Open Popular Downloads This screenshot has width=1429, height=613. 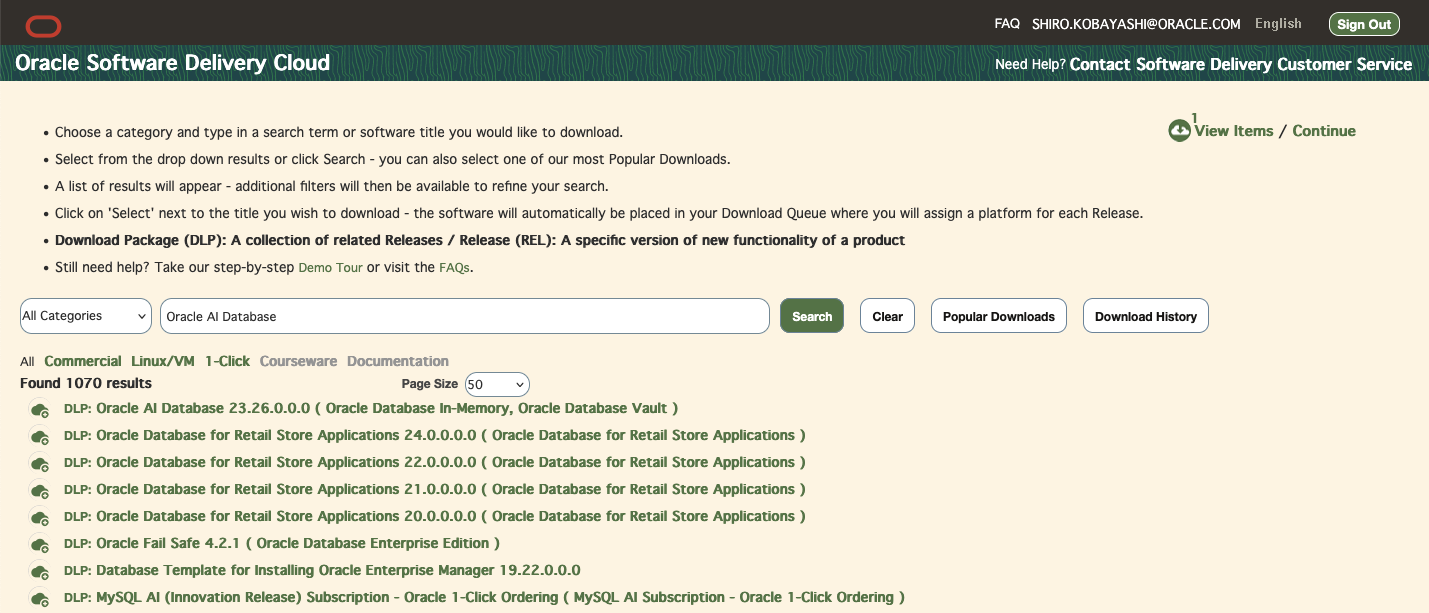[999, 316]
